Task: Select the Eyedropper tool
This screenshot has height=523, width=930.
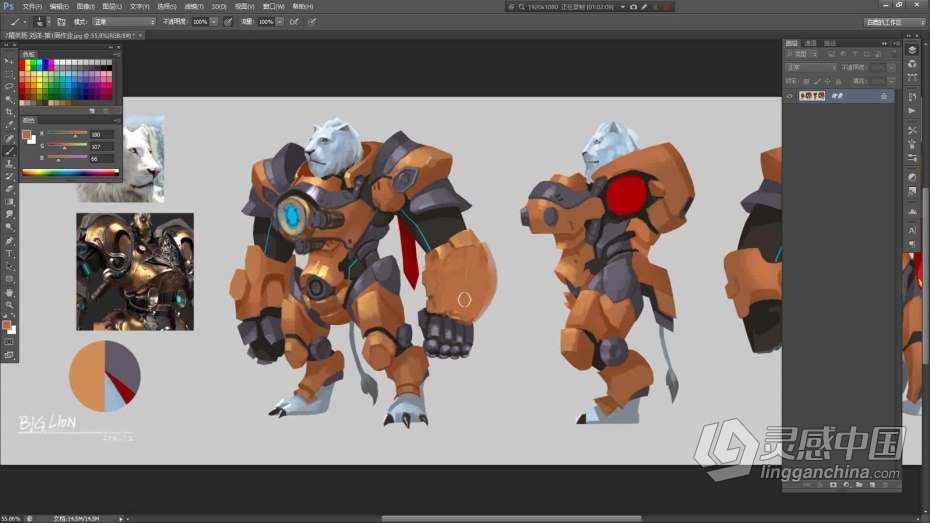Action: tap(8, 125)
